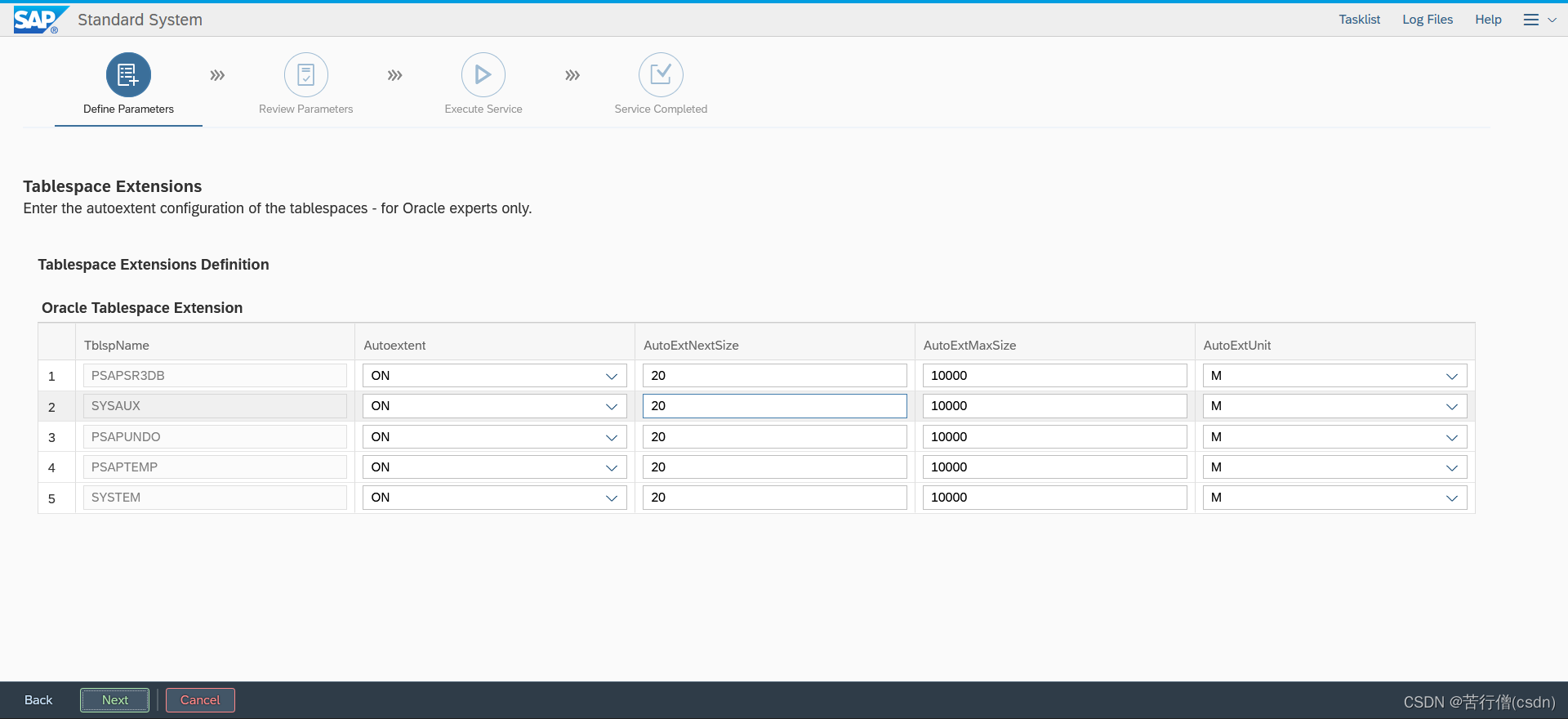Click the Oracle Tablespace Extension title
1568x719 pixels.
tap(142, 308)
